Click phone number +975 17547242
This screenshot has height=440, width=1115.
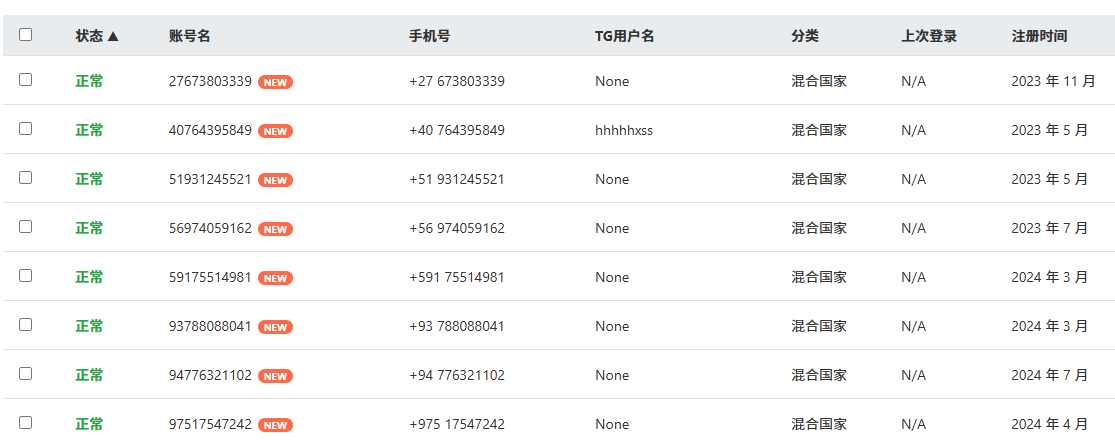tap(456, 425)
